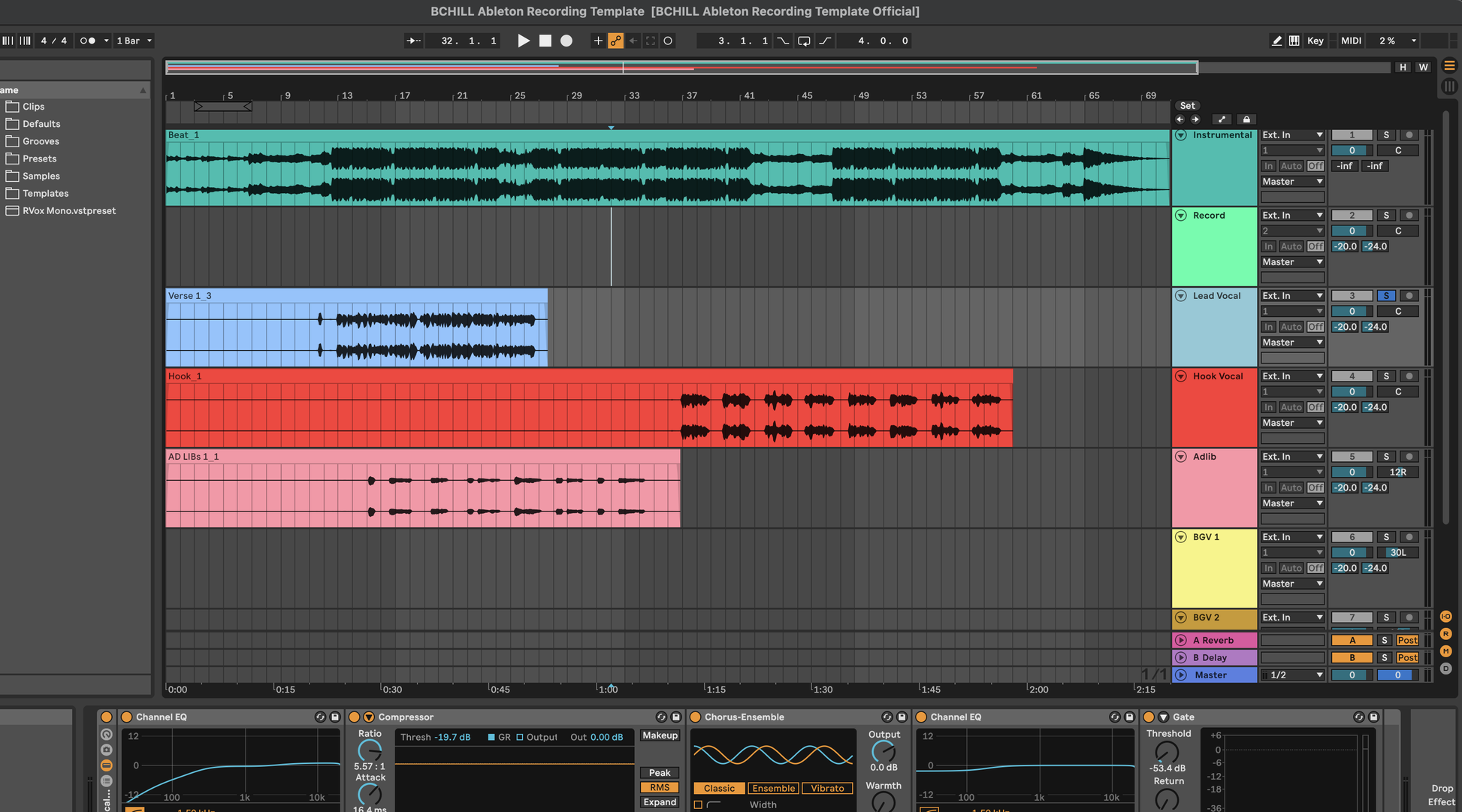
Task: Solo the Hook Vocal track
Action: click(1386, 376)
